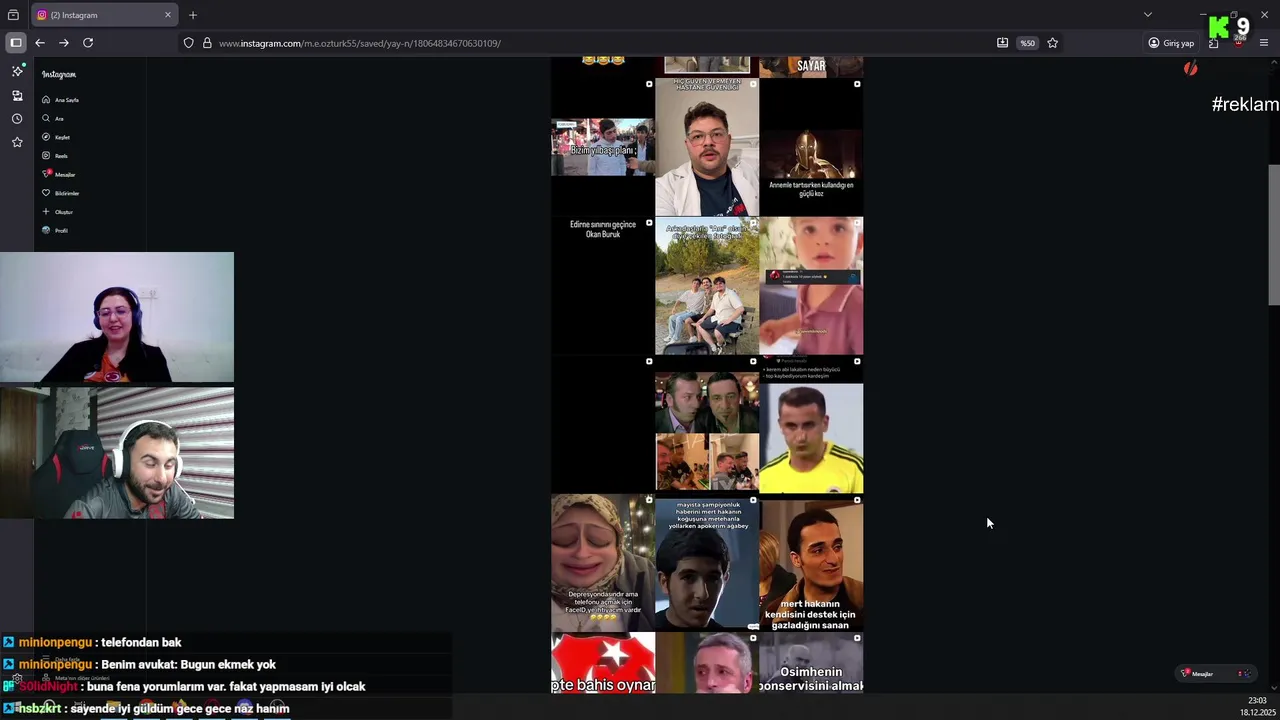Click Oluştur create item
This screenshot has height=720, width=1280.
click(57, 212)
